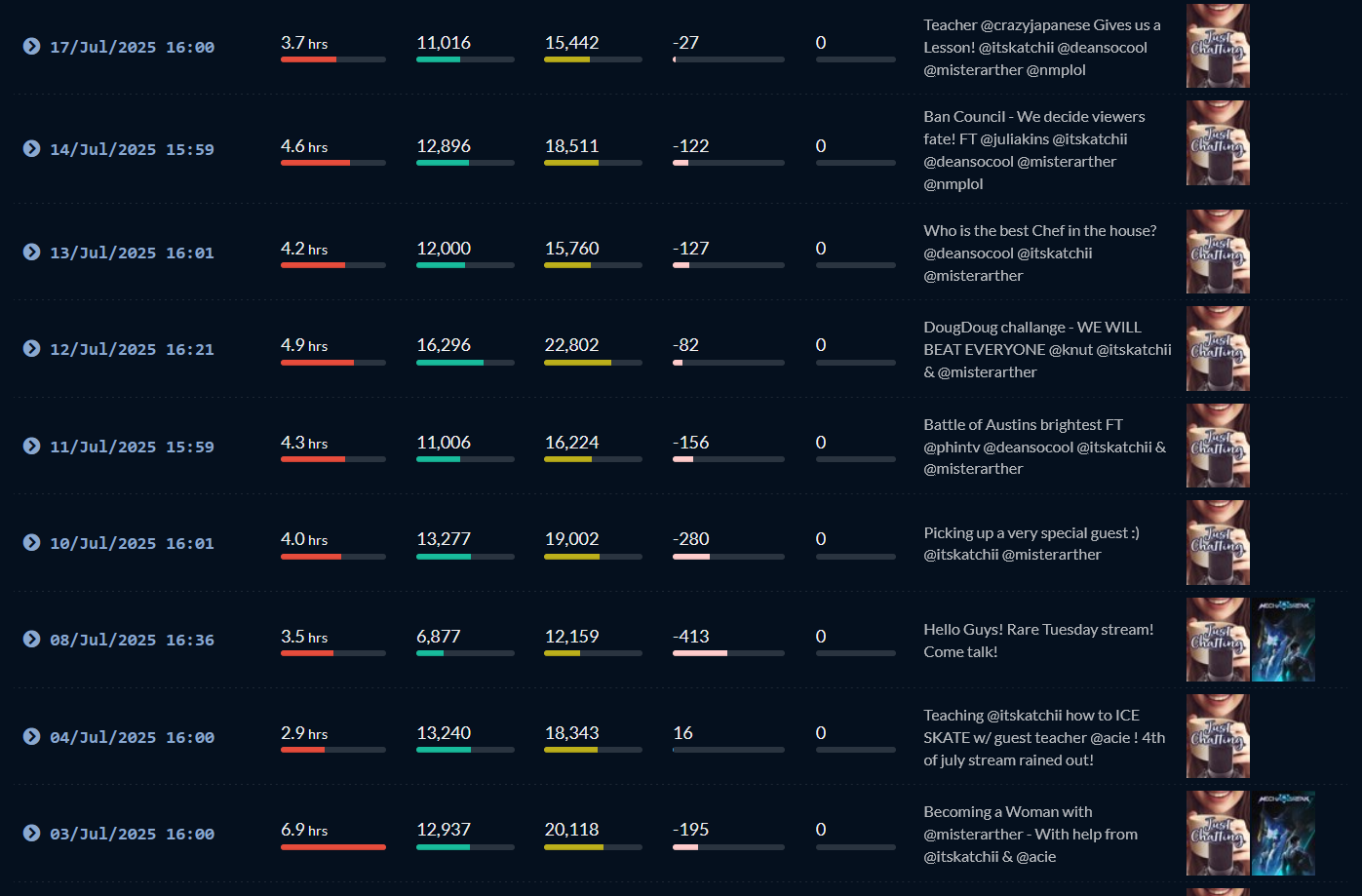Viewport: 1362px width, 896px height.
Task: Click Just Chatting thumbnail for 17/Jul stream
Action: pyautogui.click(x=1218, y=46)
